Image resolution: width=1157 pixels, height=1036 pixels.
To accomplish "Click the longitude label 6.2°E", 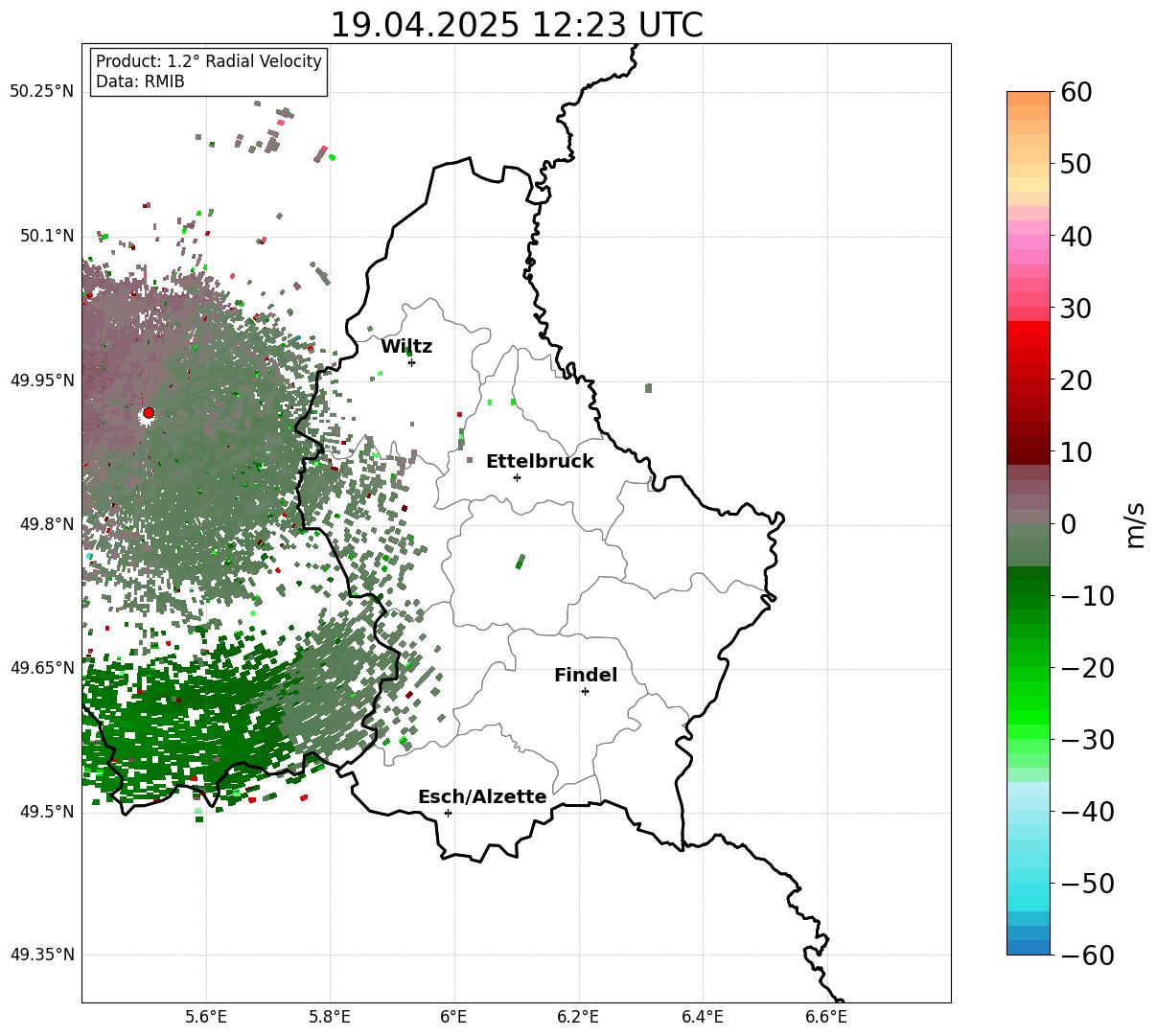I will click(x=578, y=1016).
